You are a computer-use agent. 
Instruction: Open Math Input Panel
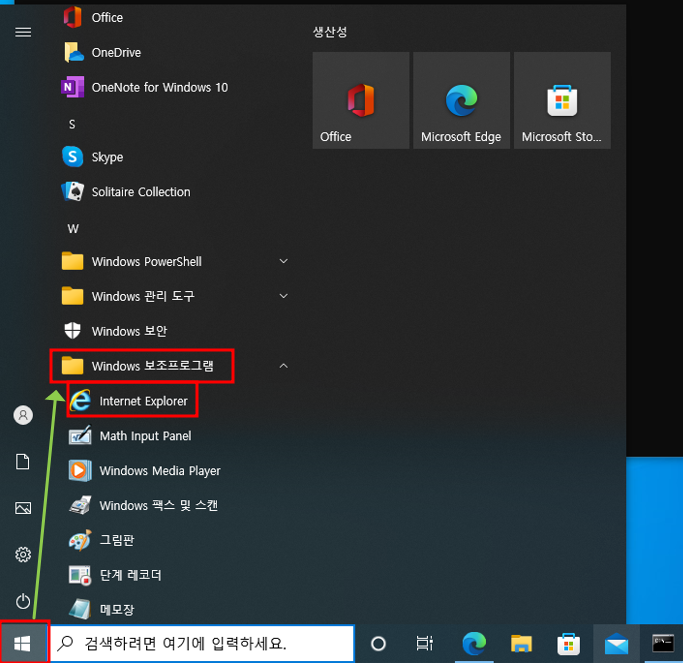174,436
